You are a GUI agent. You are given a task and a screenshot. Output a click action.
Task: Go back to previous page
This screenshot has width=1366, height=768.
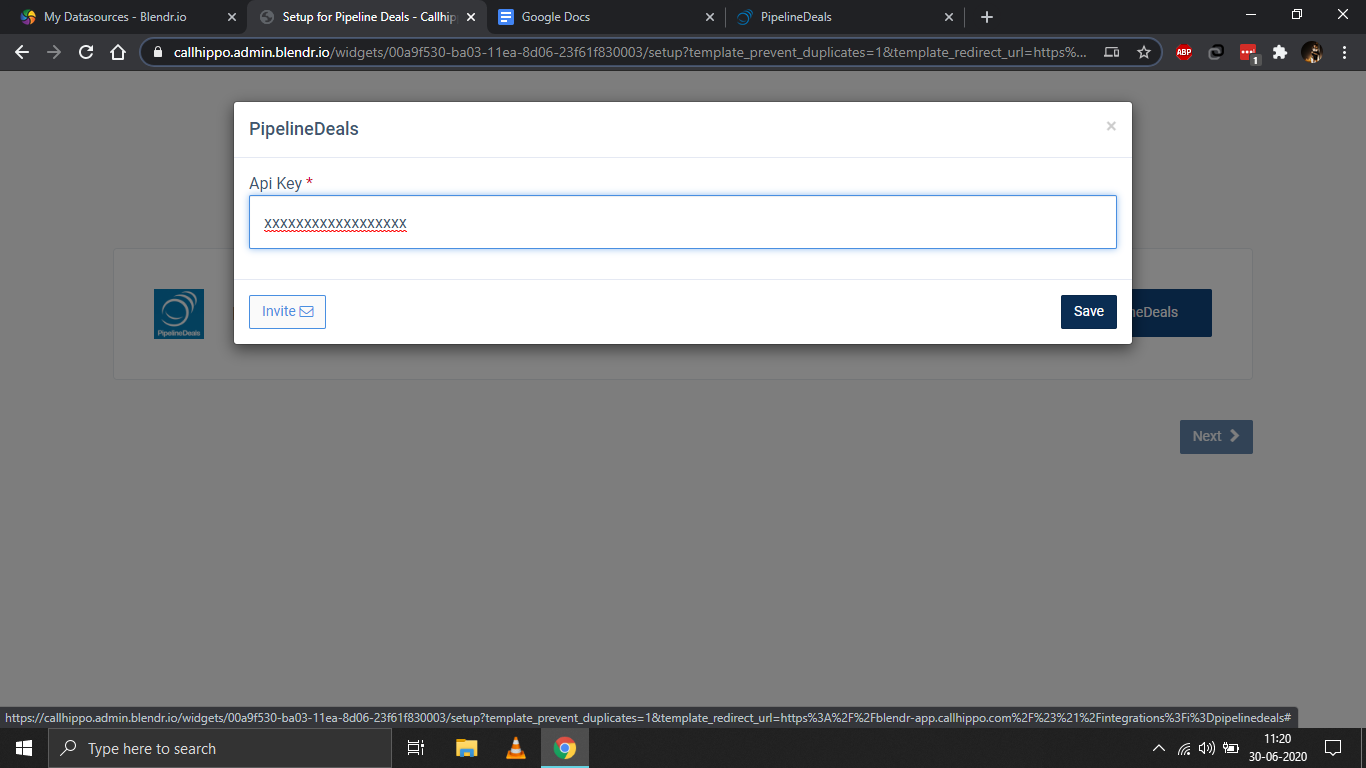[x=22, y=52]
